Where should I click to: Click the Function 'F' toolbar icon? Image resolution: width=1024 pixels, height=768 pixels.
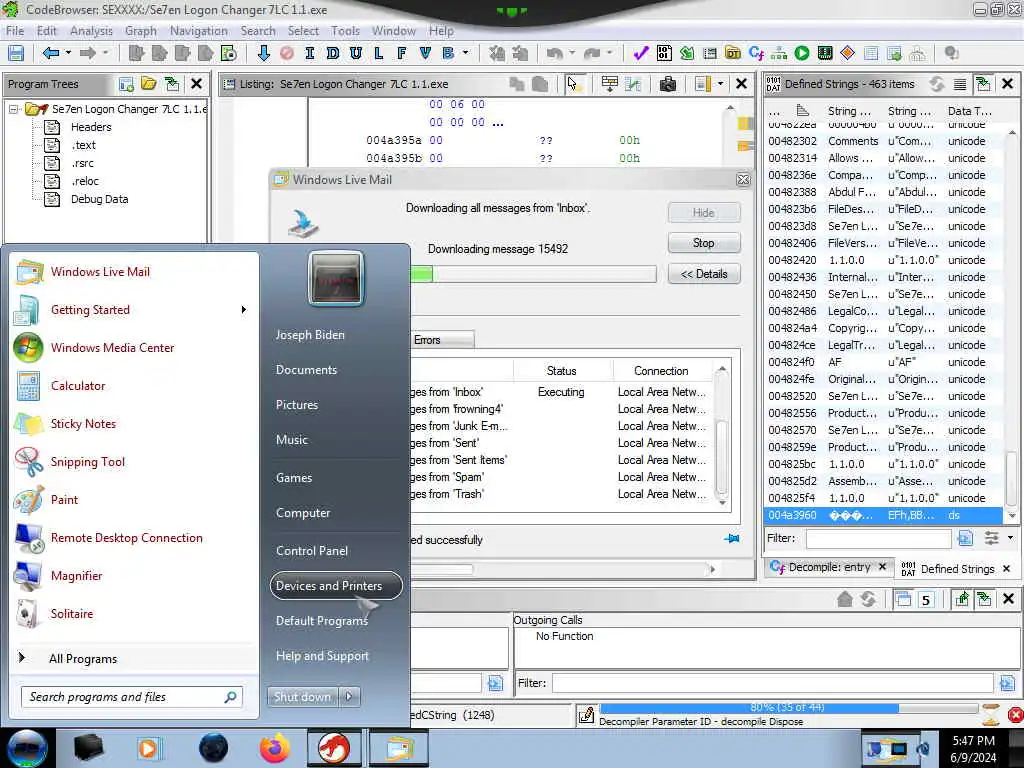(x=402, y=54)
